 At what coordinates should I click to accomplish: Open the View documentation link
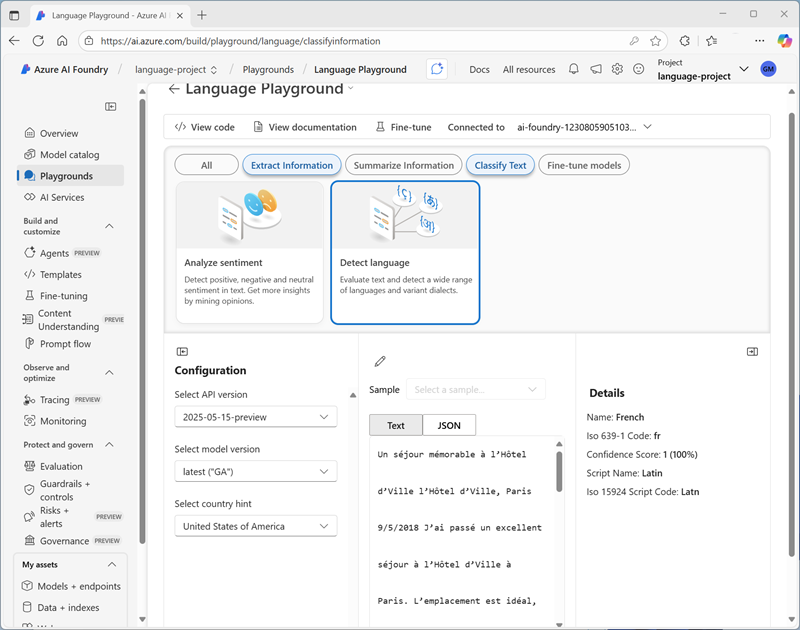305,127
